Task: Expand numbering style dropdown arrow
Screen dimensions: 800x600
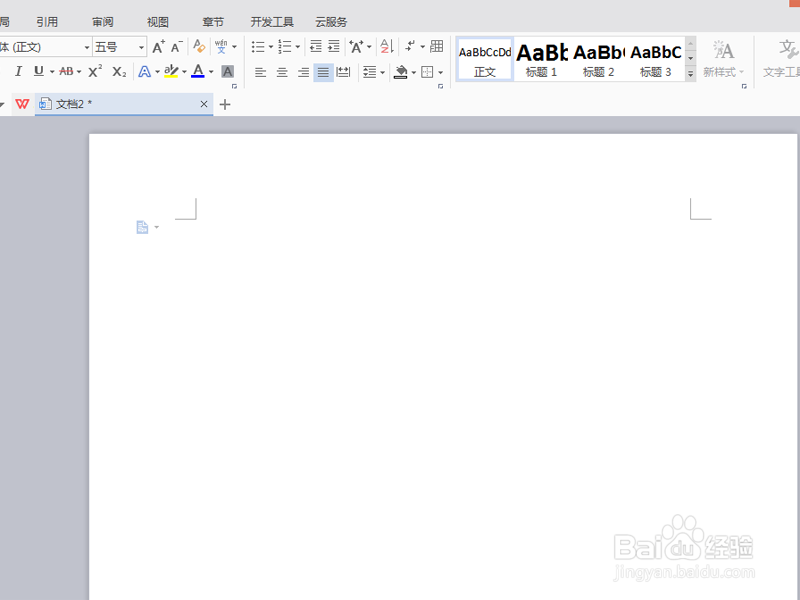Action: coord(297,47)
